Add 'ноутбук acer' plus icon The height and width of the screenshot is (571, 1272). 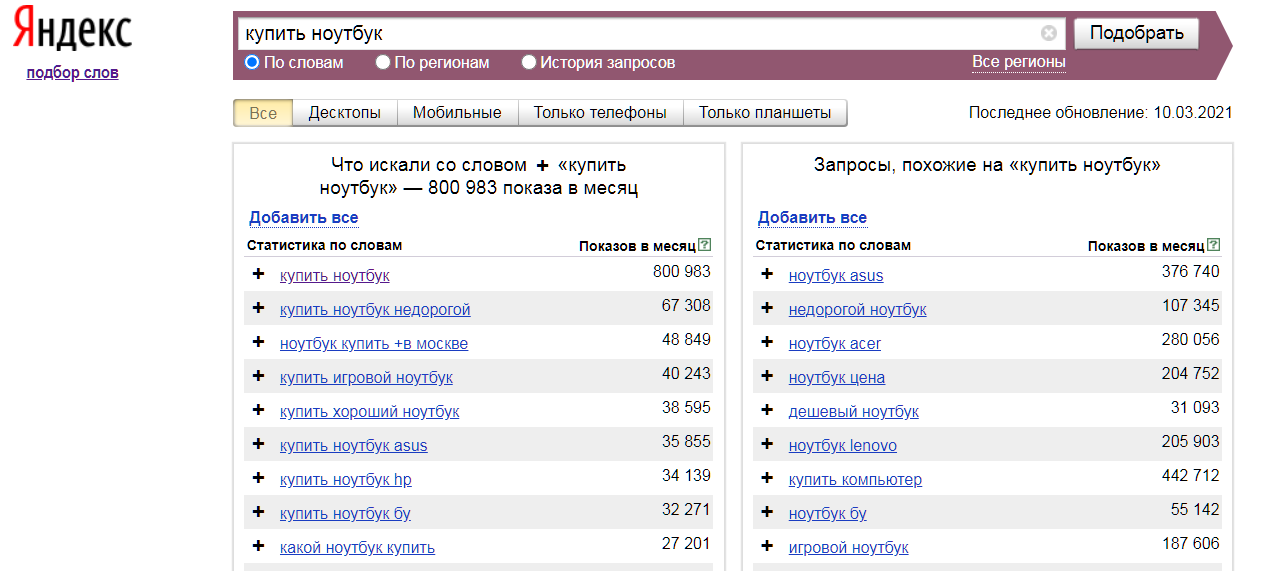767,342
